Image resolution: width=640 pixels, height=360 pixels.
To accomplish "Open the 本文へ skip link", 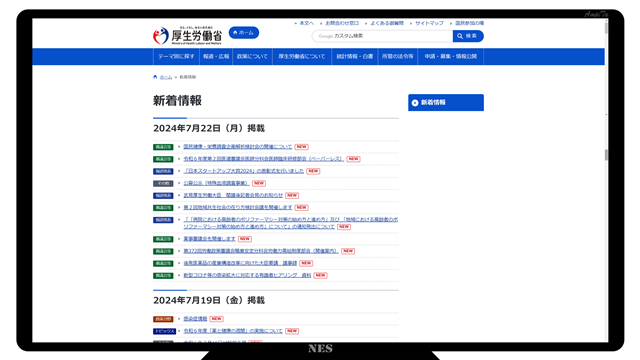I will pos(307,23).
